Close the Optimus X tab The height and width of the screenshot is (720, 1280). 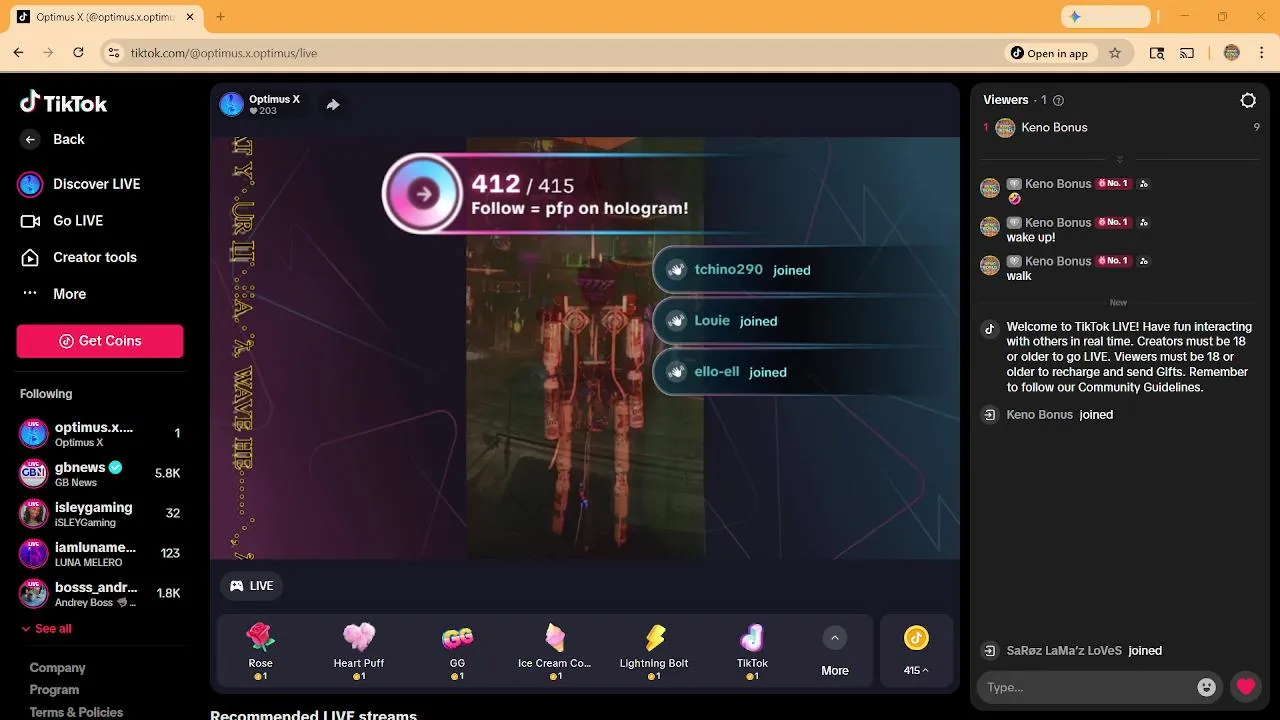tap(192, 17)
